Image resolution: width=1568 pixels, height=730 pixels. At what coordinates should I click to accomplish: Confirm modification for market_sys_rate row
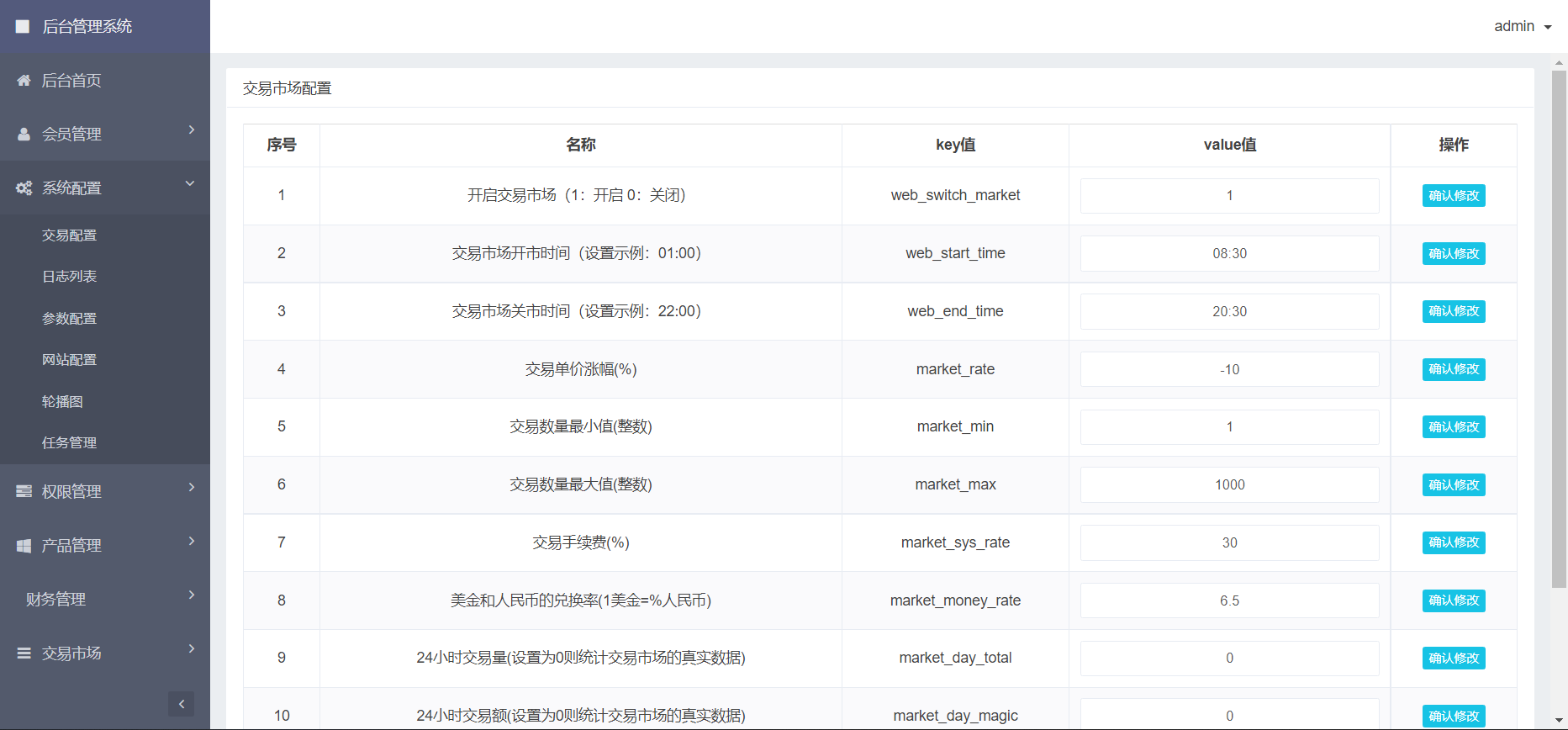1454,542
